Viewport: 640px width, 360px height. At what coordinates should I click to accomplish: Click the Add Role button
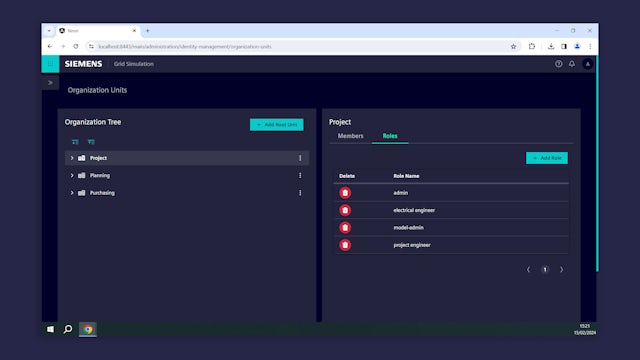point(547,158)
